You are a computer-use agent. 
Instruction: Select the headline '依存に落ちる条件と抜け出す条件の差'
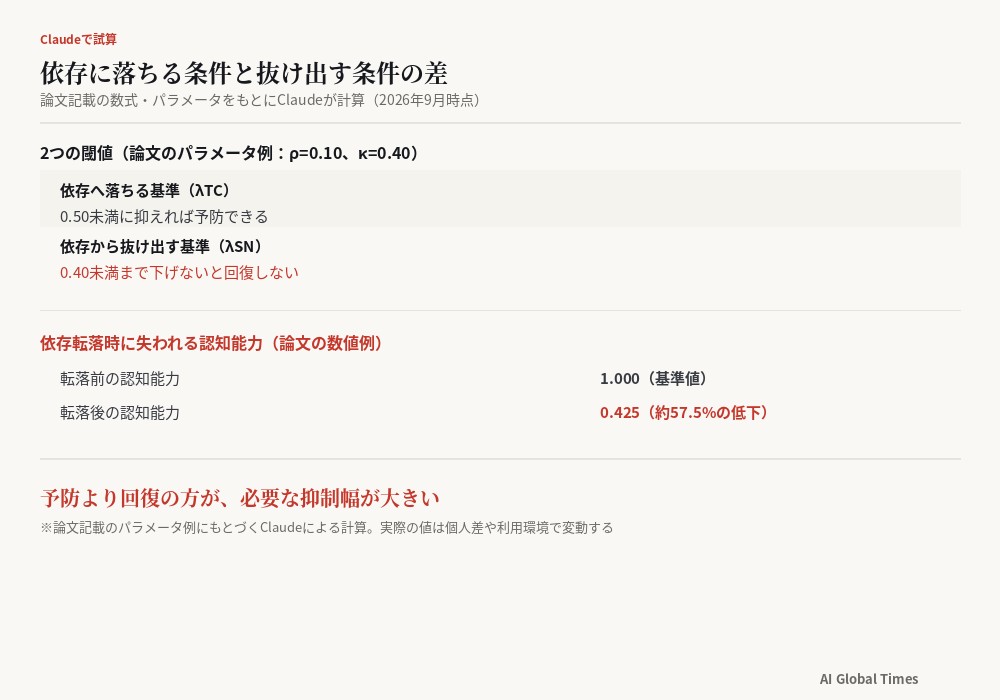click(x=244, y=73)
